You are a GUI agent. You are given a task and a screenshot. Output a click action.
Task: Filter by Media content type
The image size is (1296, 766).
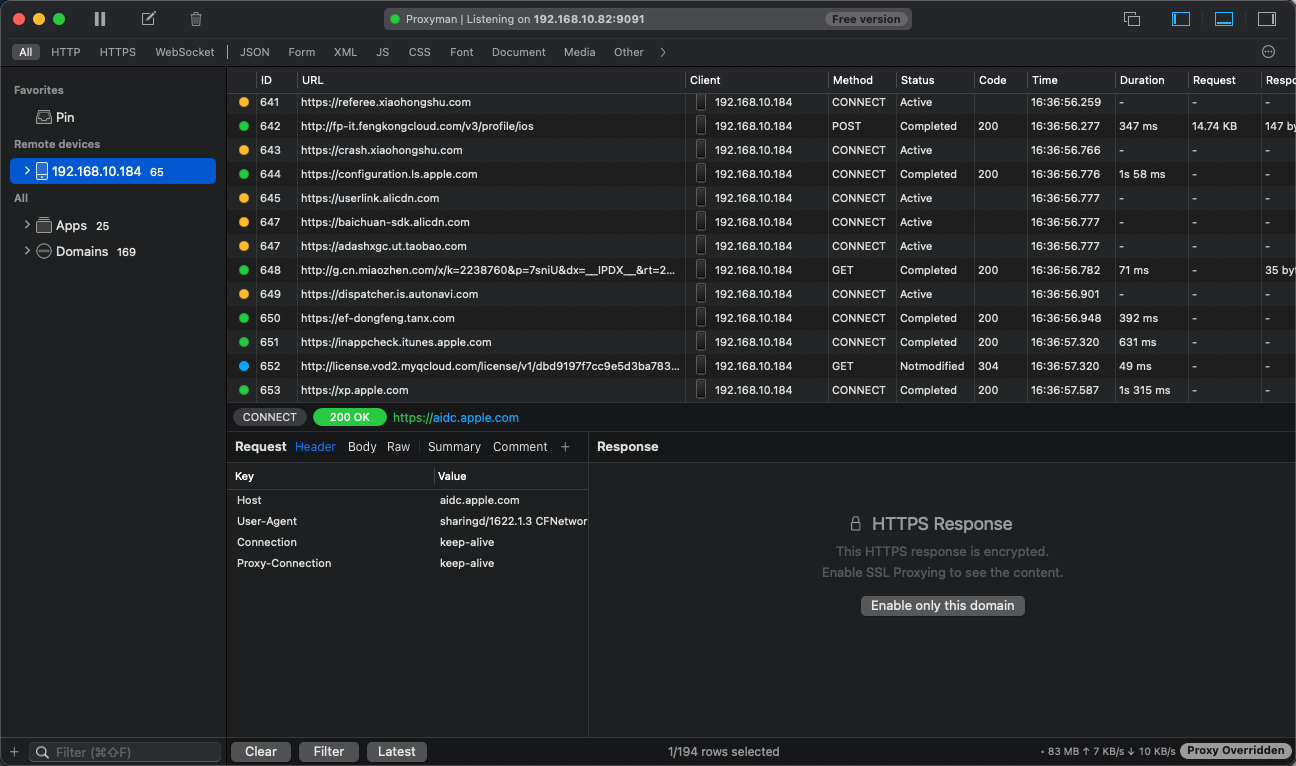click(x=580, y=52)
